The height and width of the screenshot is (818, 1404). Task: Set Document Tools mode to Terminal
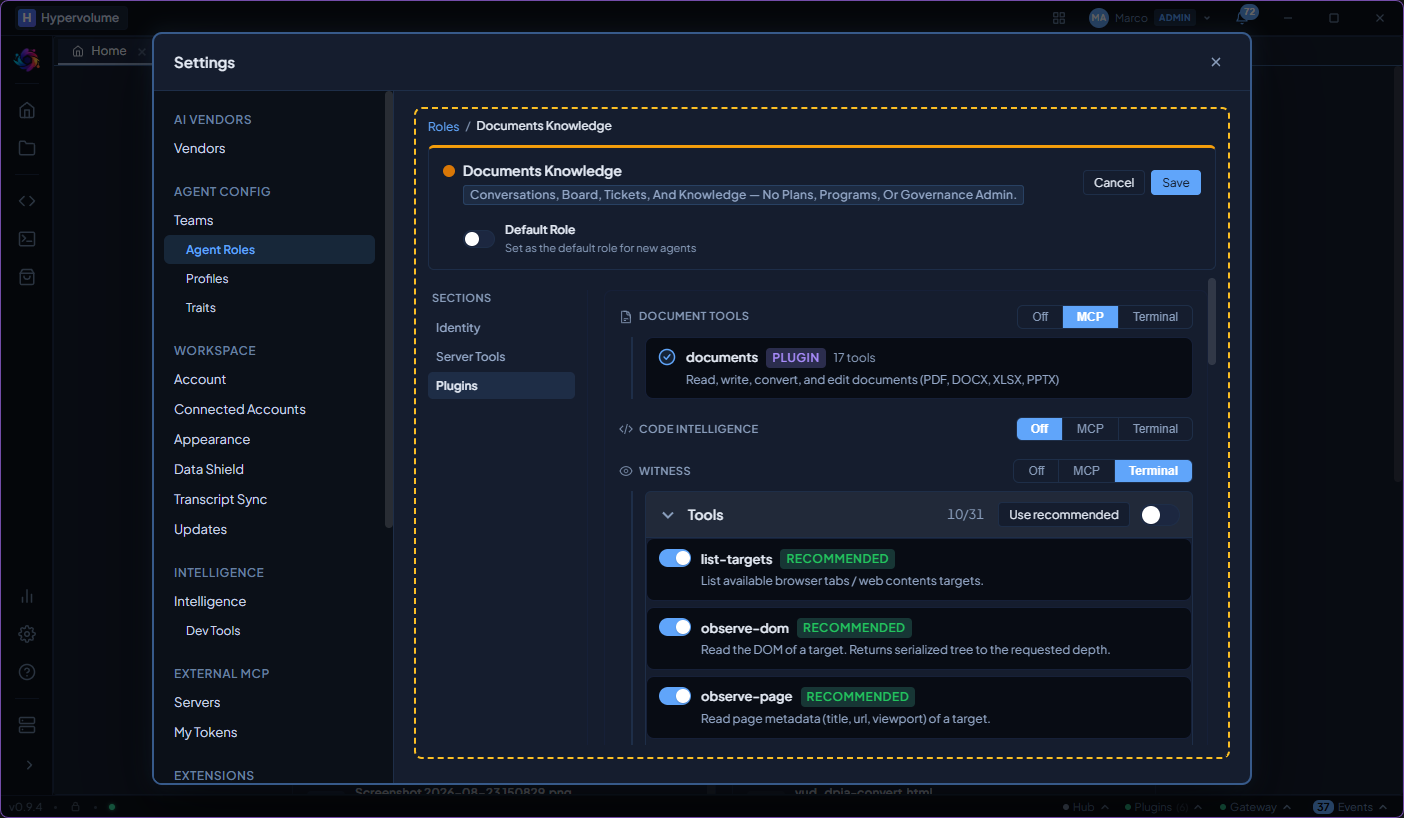[x=1155, y=317]
